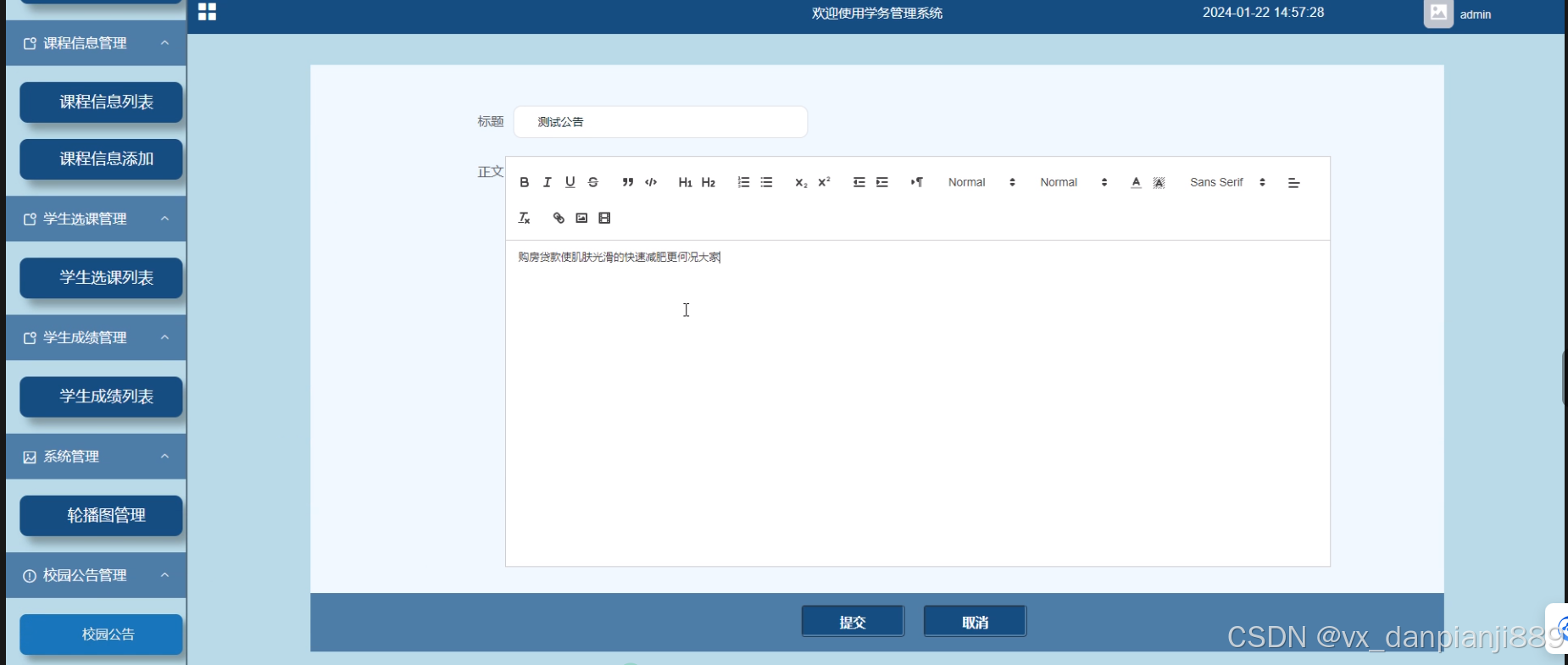Screen dimensions: 1568x665
Task: Collapse the 系统管理 menu group
Action: [96, 457]
